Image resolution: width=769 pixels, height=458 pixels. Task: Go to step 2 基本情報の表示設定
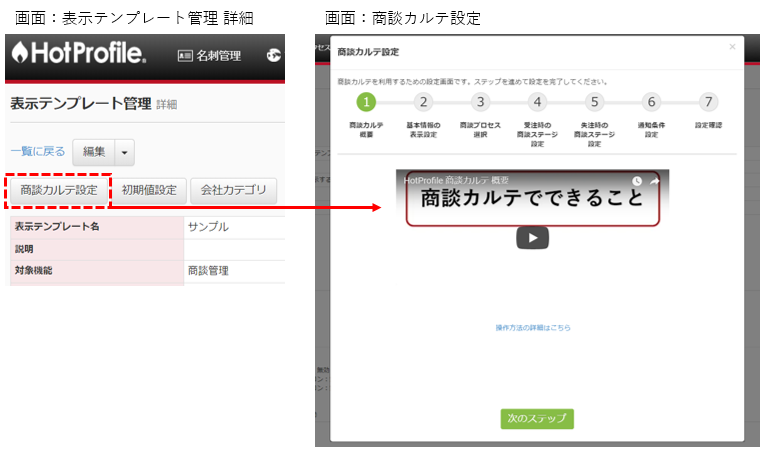[423, 102]
